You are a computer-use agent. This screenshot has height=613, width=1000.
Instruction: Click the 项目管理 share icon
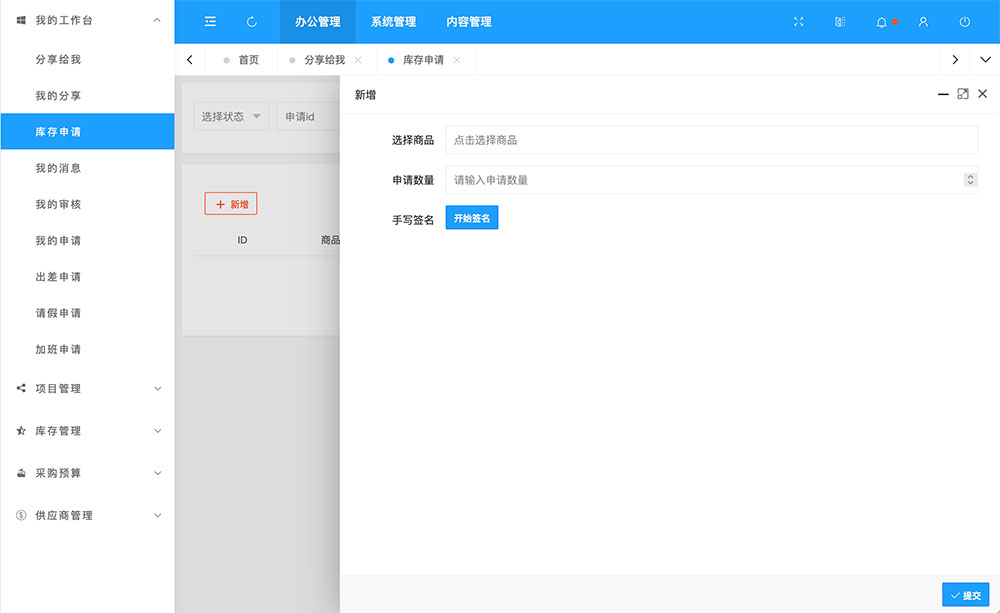click(21, 388)
